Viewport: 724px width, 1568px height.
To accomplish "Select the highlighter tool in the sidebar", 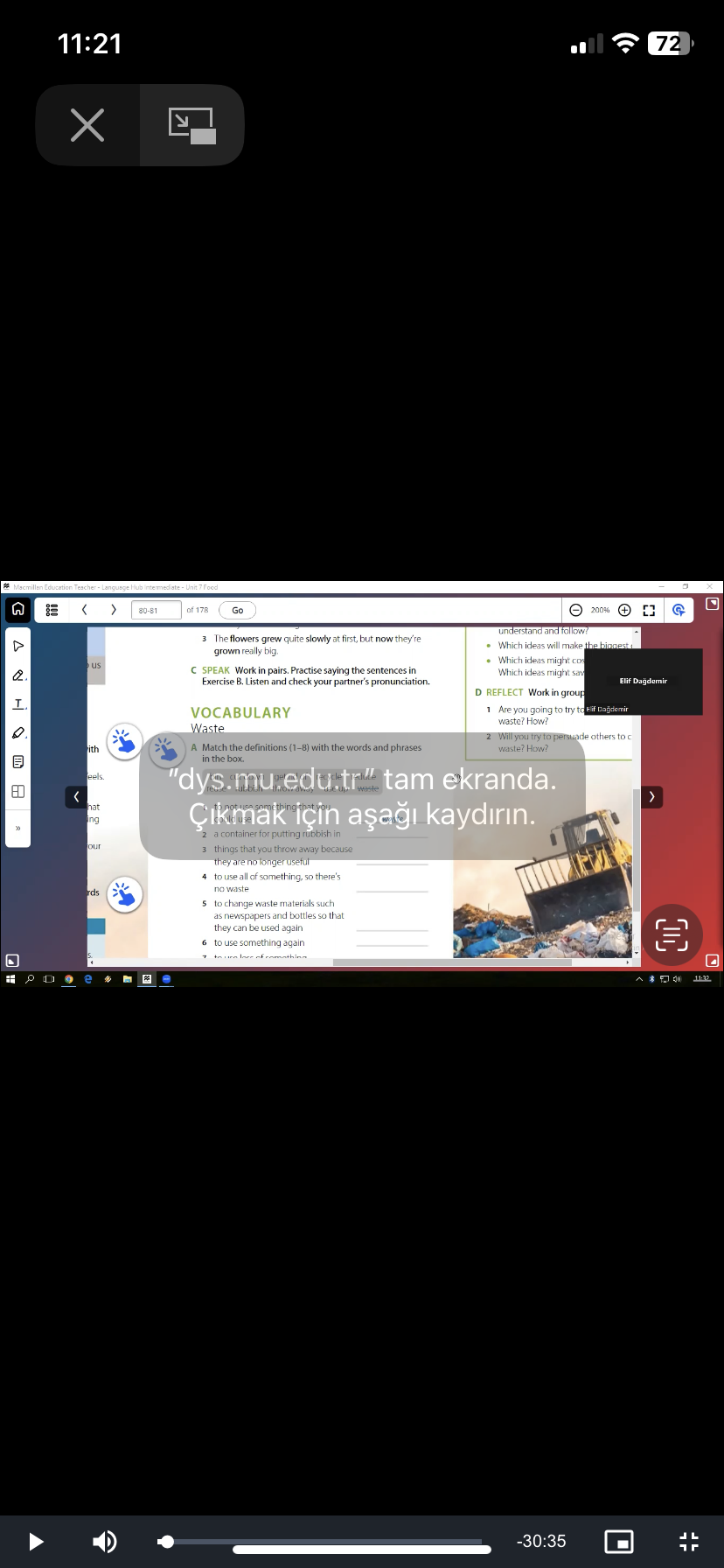I will (x=18, y=733).
